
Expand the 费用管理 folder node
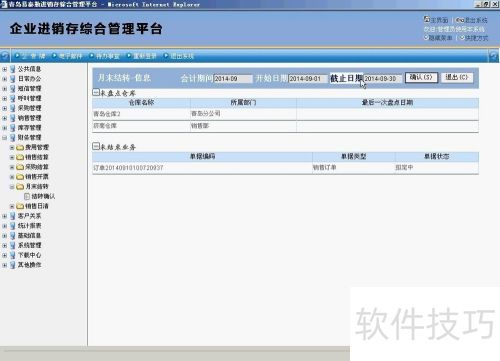point(12,147)
